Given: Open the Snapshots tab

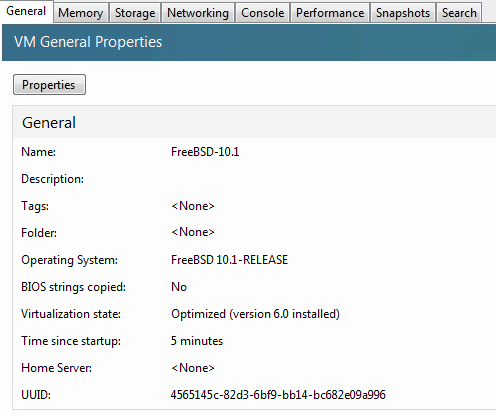Looking at the screenshot, I should click(x=403, y=13).
